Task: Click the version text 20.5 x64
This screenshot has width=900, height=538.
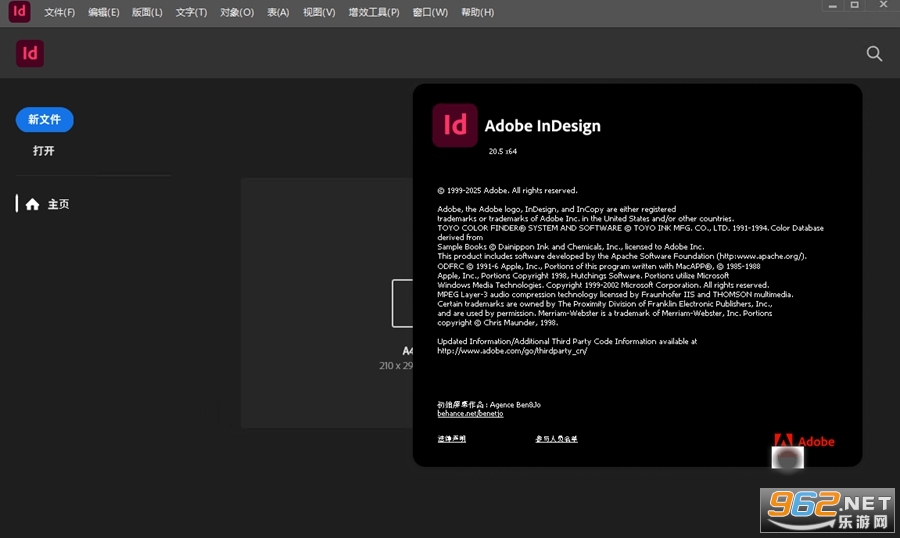Action: point(503,152)
